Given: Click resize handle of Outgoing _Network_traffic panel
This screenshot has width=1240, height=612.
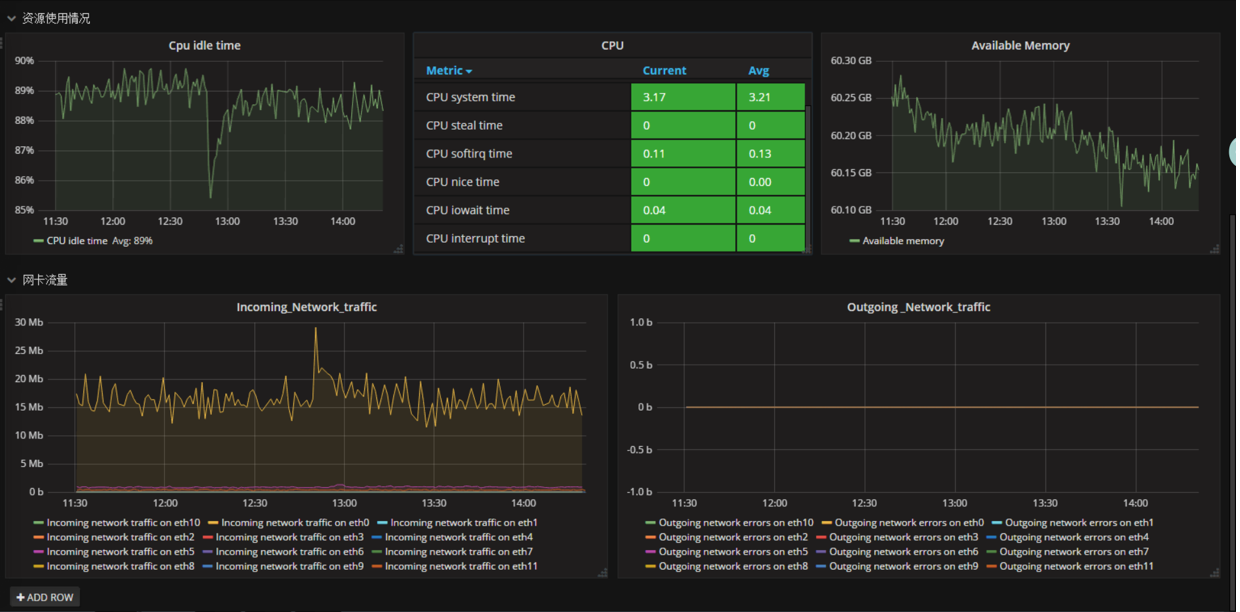Looking at the screenshot, I should (1215, 573).
